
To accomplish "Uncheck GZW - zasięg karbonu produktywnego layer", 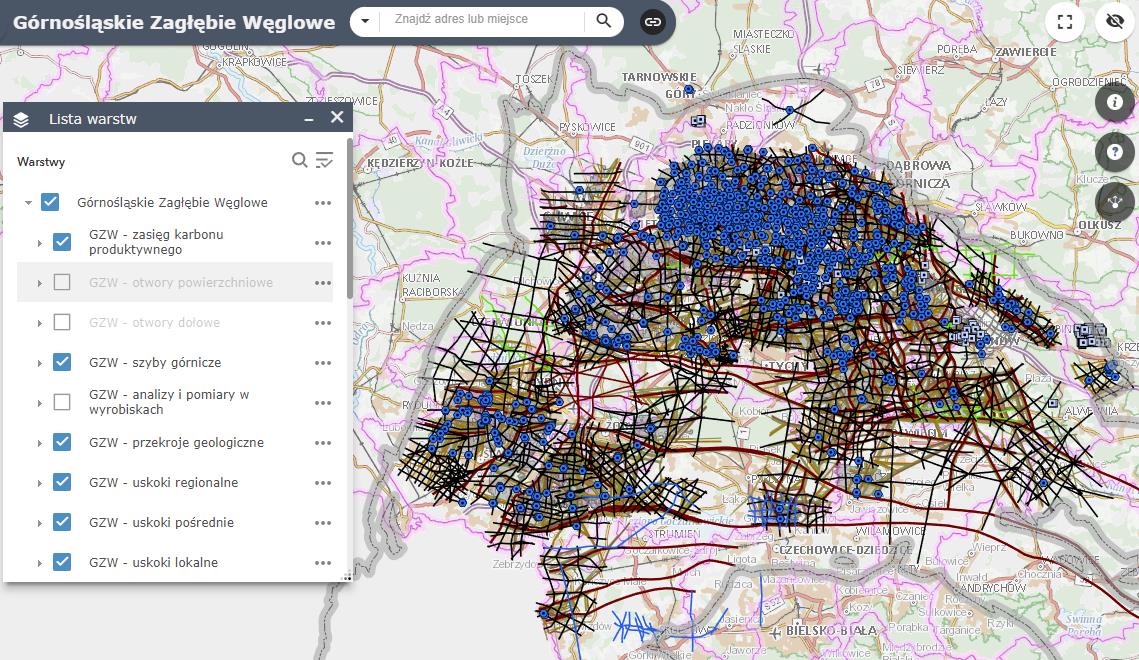I will [62, 242].
